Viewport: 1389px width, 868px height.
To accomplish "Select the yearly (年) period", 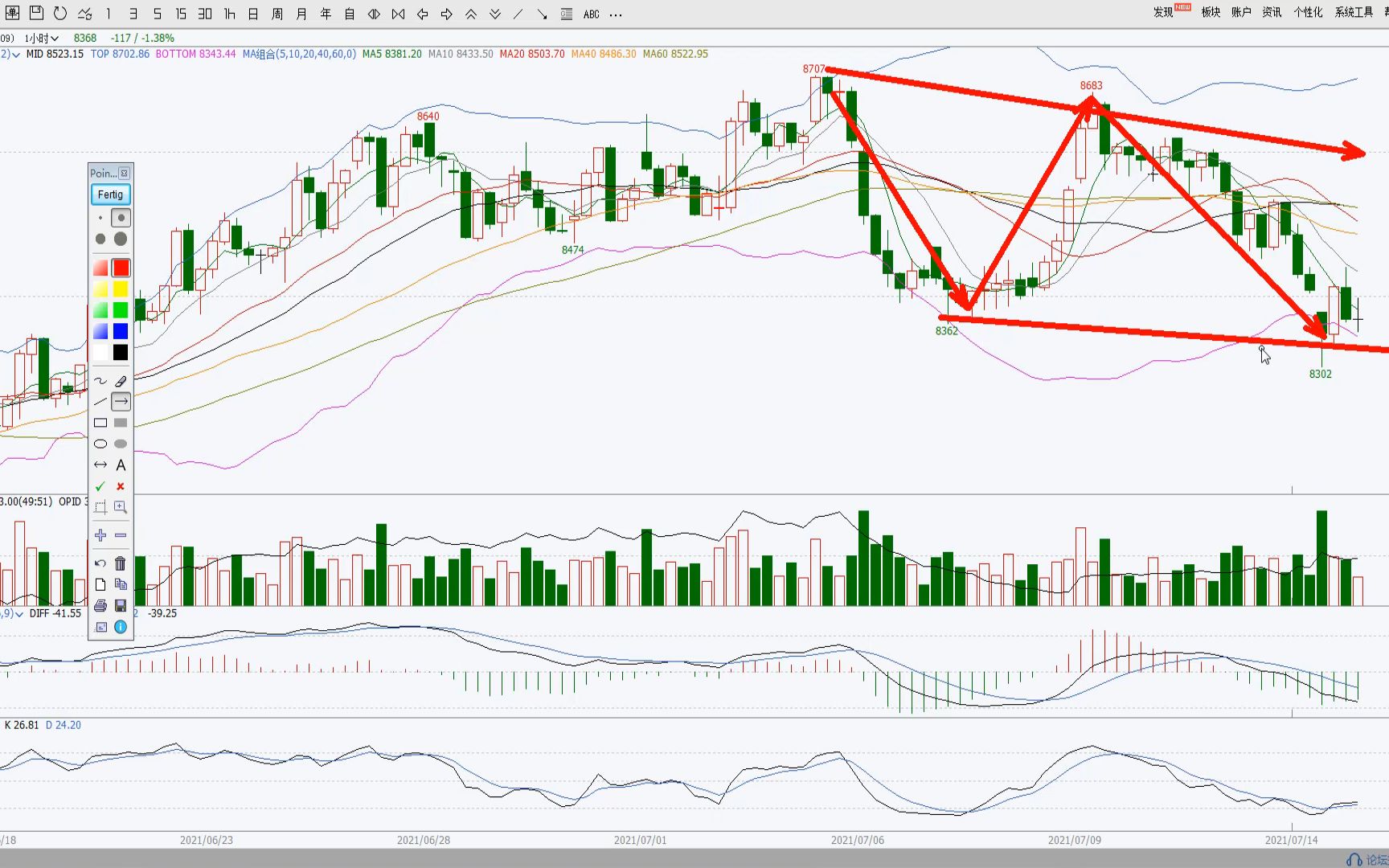I will pyautogui.click(x=326, y=14).
